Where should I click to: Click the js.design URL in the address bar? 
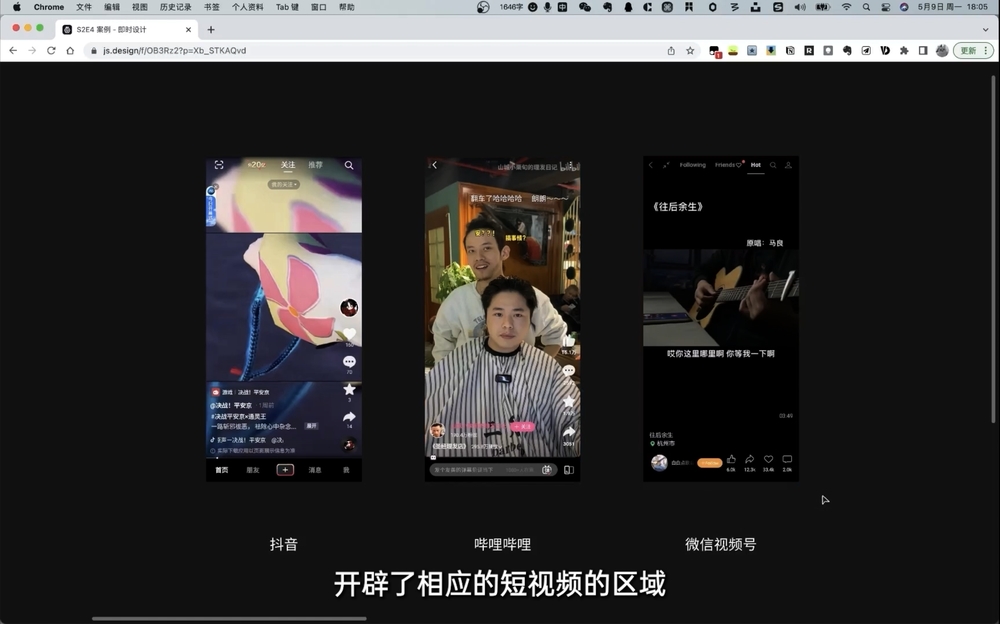174,50
